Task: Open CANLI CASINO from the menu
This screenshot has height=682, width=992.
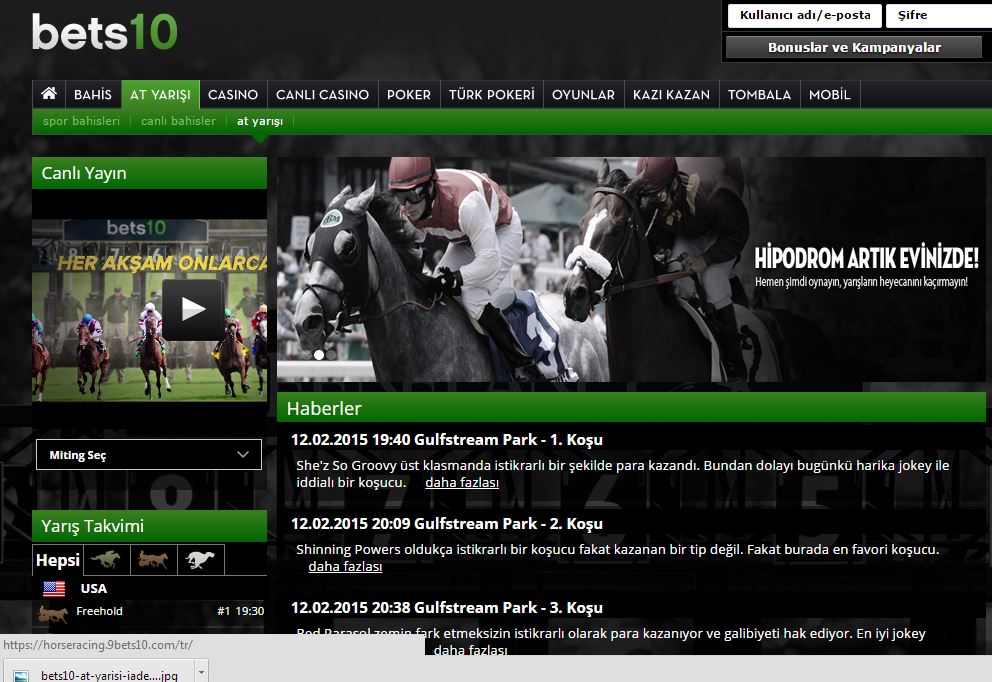Action: tap(322, 95)
